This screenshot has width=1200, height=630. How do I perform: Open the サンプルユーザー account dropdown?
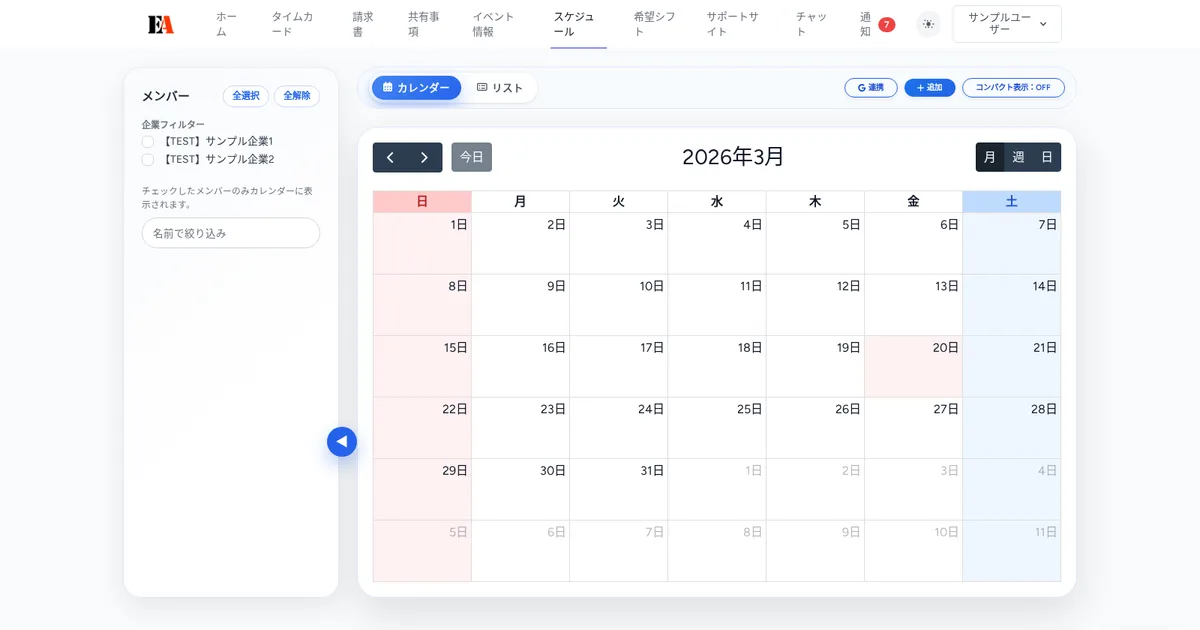[1006, 23]
